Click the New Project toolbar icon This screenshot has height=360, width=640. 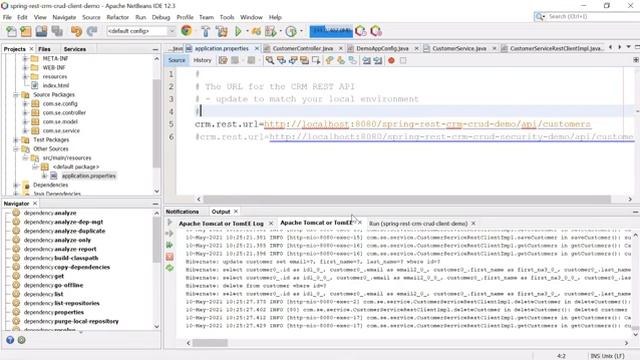click(x=26, y=31)
